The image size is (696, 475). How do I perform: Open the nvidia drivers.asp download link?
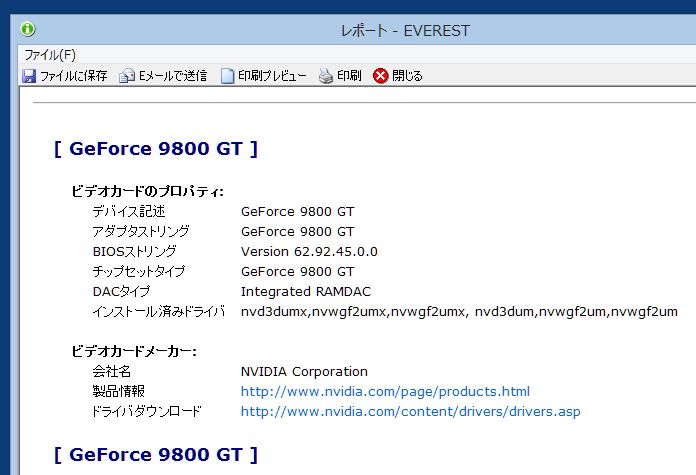pos(411,412)
